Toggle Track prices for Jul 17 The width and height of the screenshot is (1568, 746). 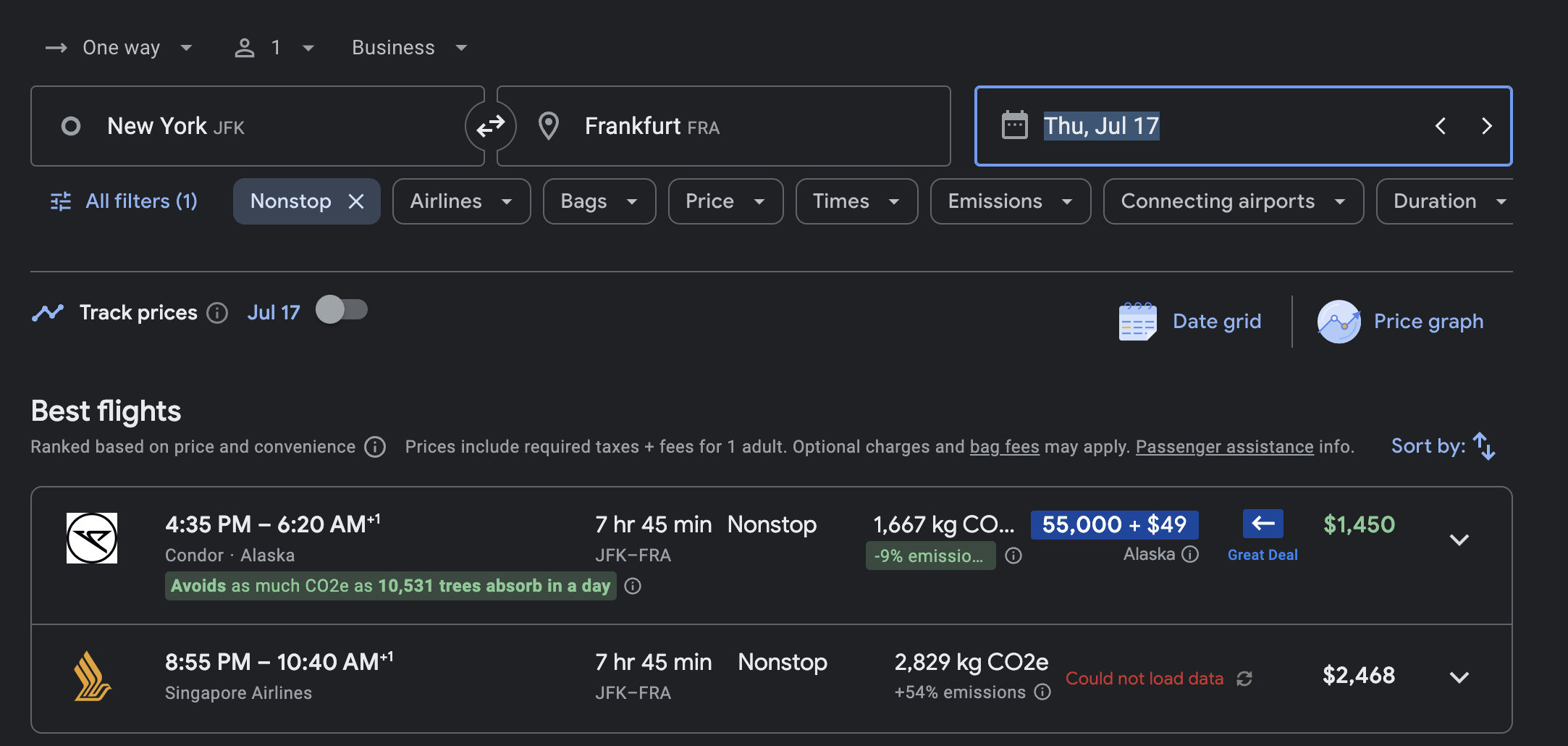(342, 310)
